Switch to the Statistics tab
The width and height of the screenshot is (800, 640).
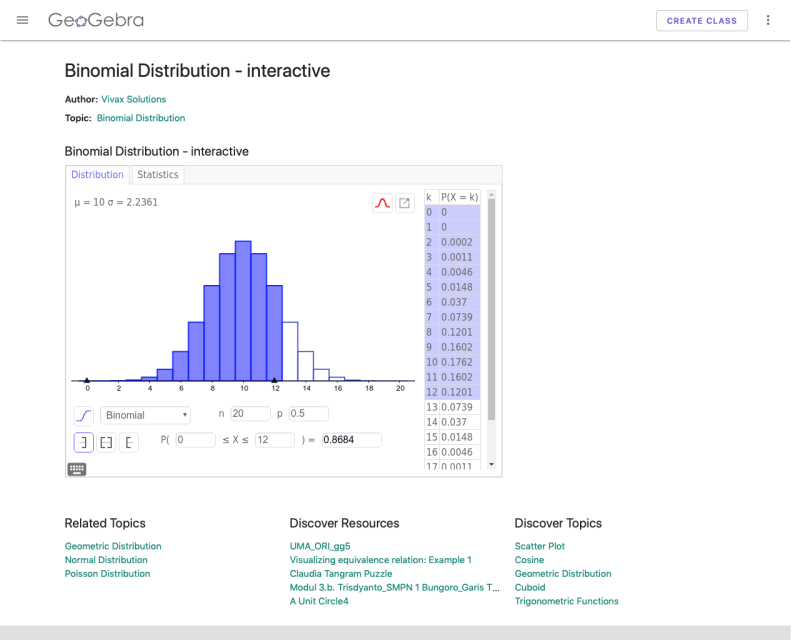click(157, 174)
